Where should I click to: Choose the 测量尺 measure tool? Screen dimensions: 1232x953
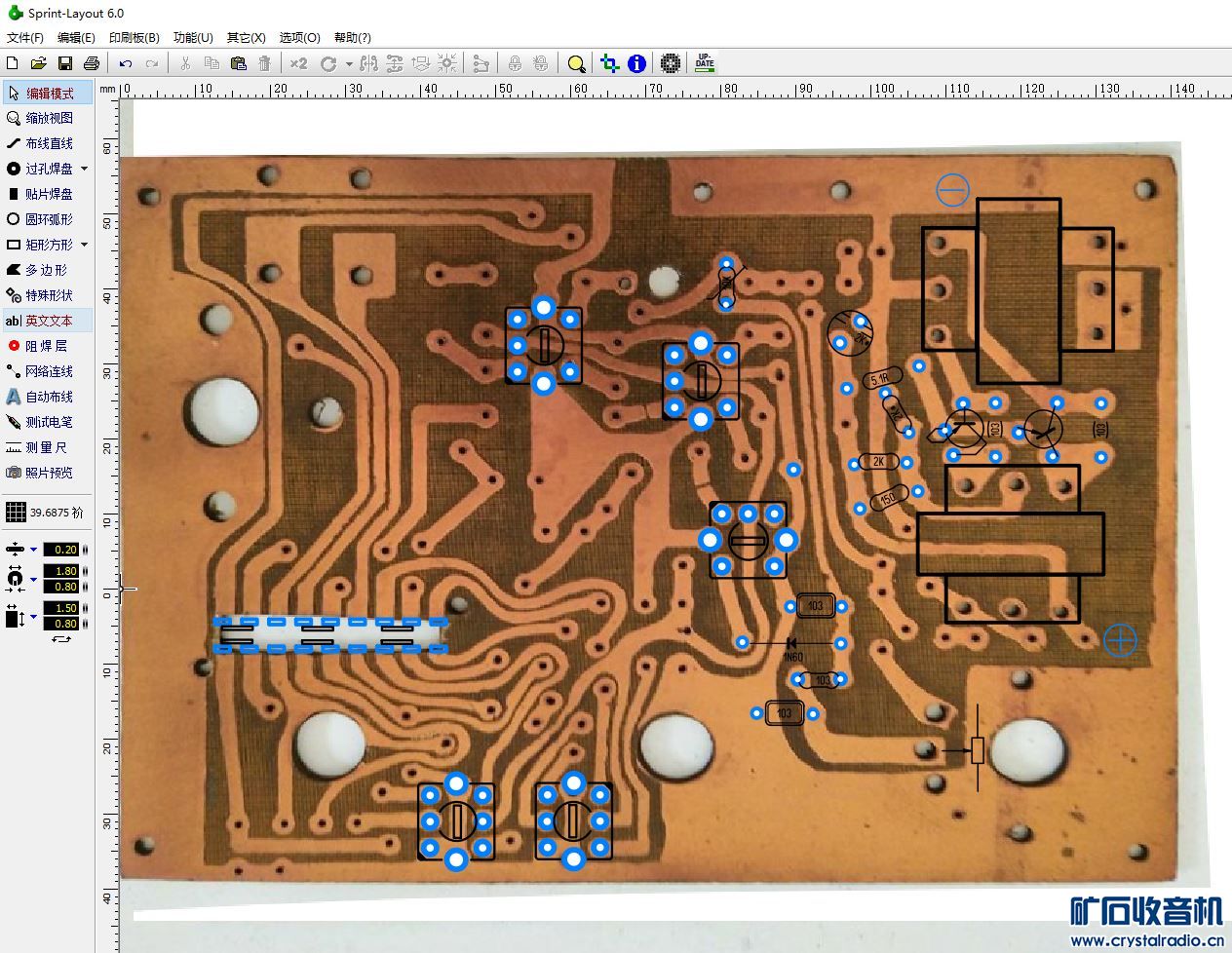[45, 447]
